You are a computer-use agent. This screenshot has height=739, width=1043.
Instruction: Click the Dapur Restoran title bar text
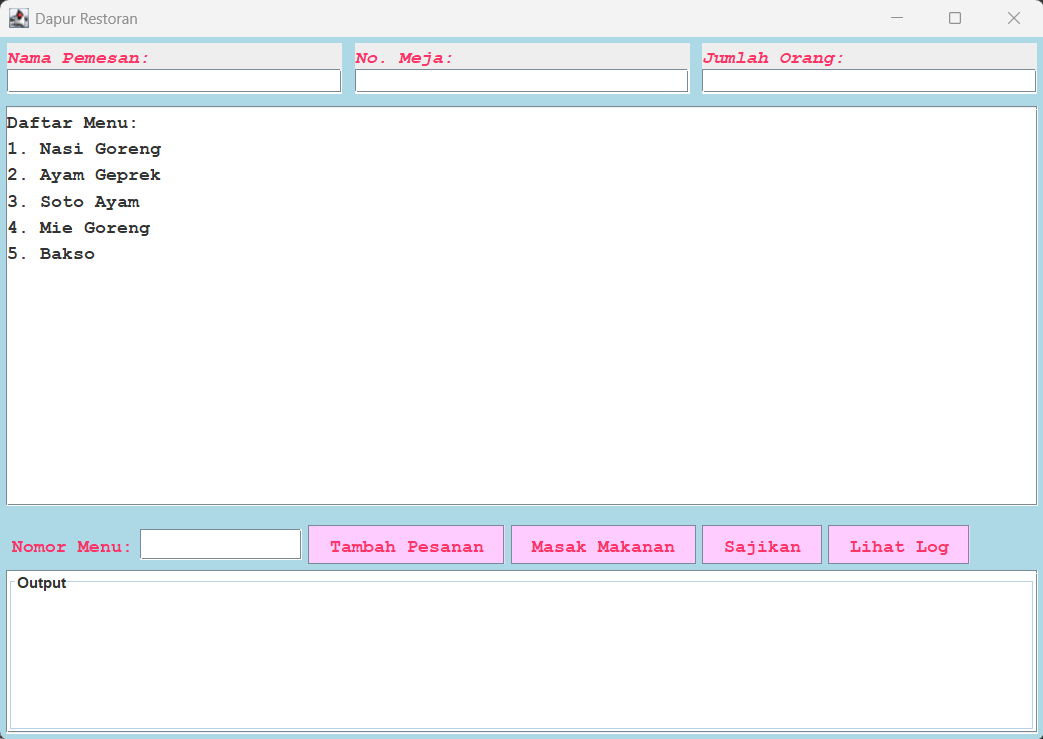(x=86, y=19)
